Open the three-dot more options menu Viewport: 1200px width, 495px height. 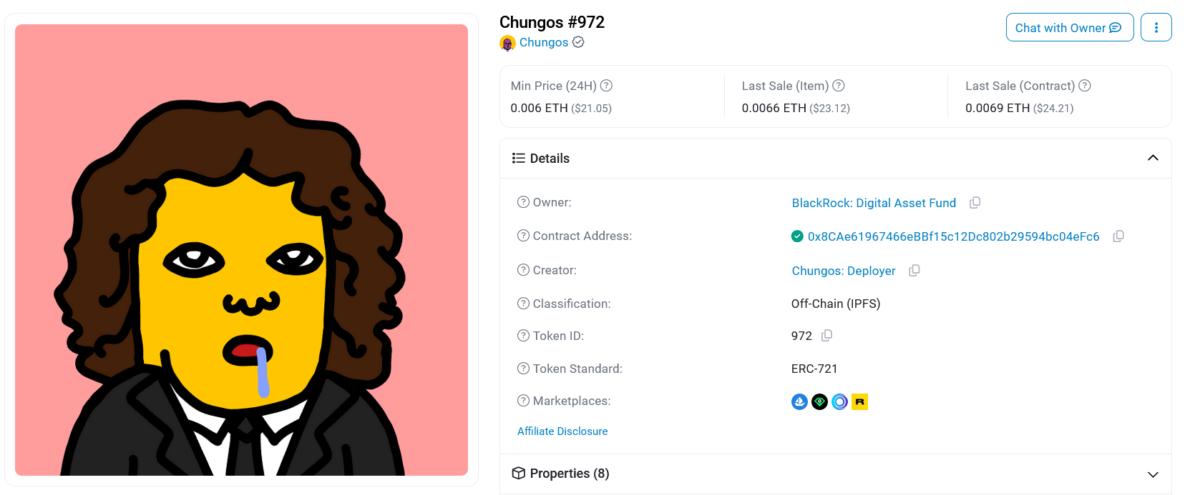1156,28
